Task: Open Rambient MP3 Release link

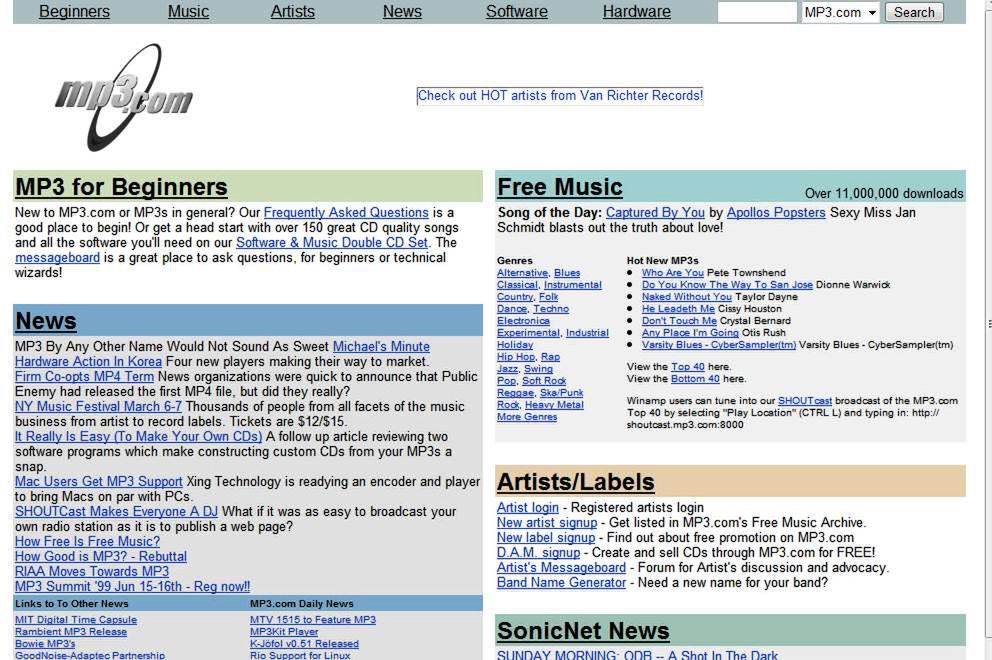Action: click(71, 632)
